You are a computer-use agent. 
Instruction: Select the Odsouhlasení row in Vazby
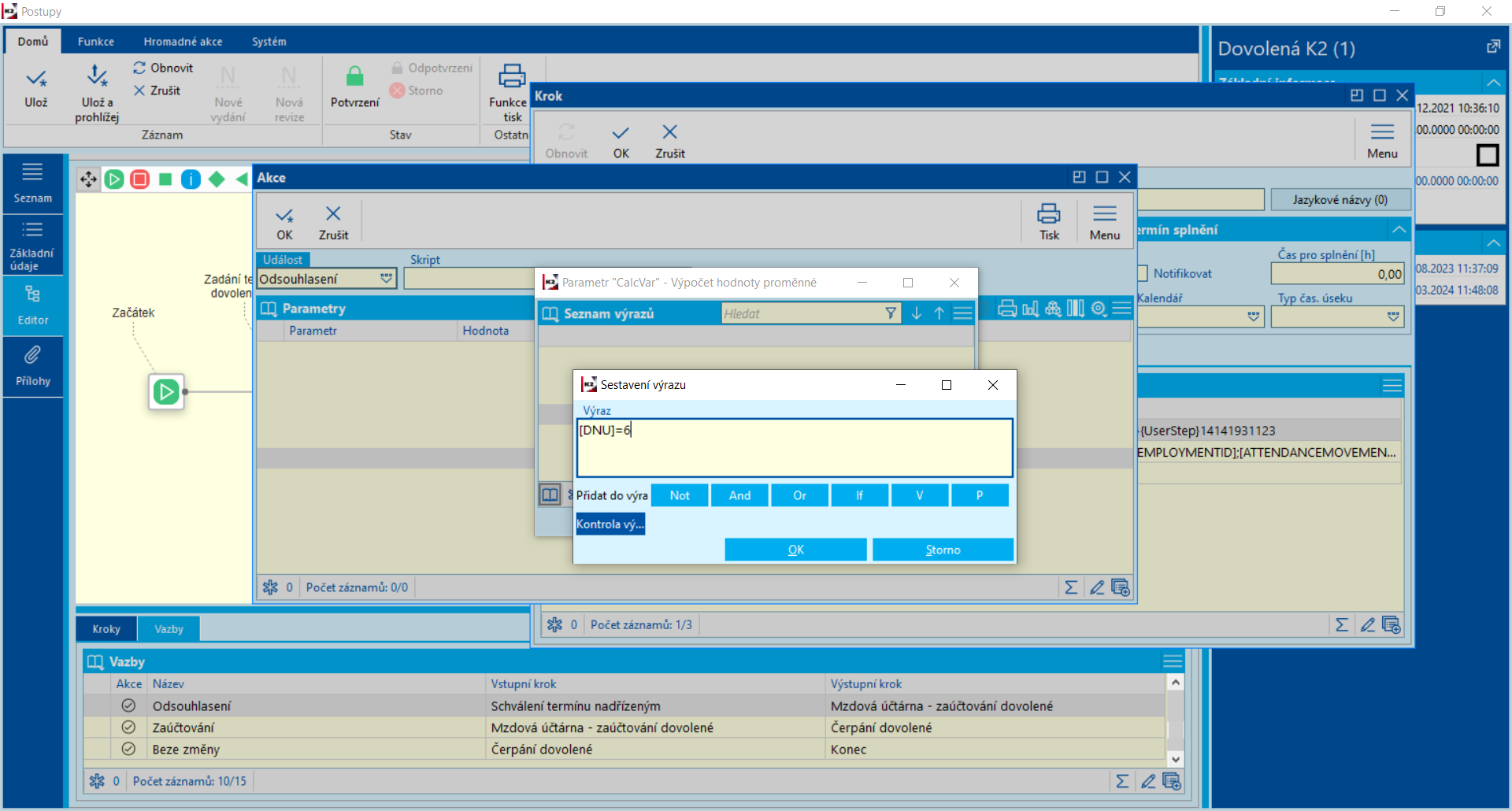click(x=624, y=705)
